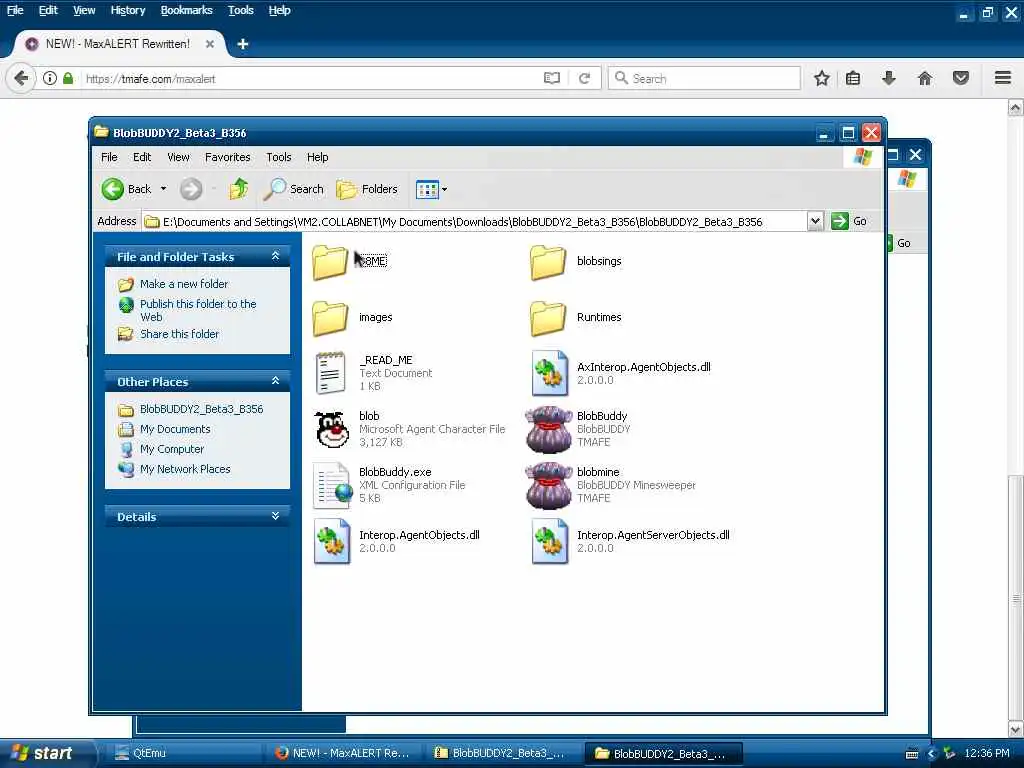This screenshot has width=1024, height=768.
Task: Toggle the Folders pane
Action: pyautogui.click(x=367, y=189)
